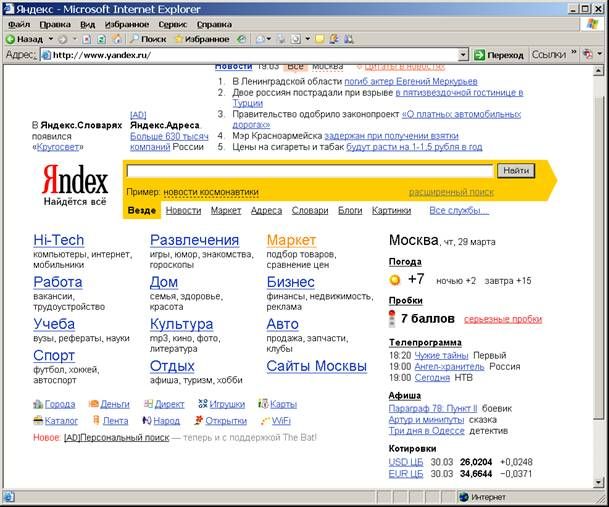
Task: Click the Forward arrow toolbar icon
Action: (63, 39)
